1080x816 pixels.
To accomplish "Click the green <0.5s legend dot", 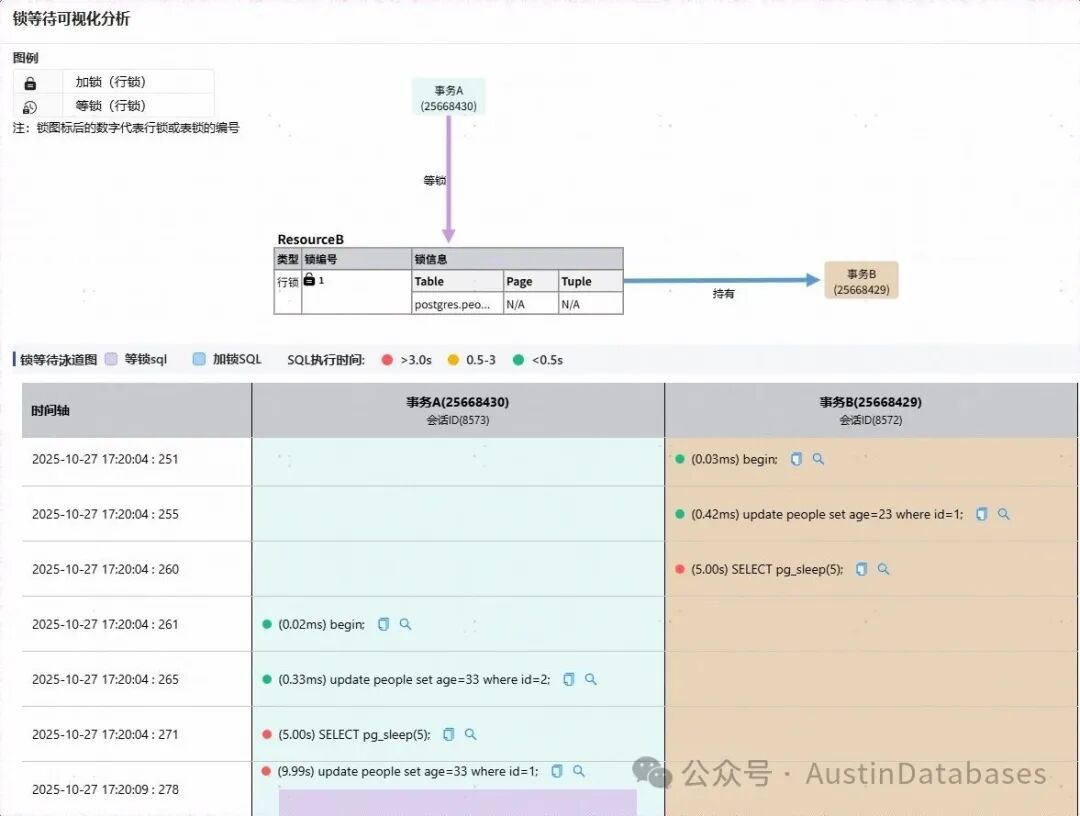I will click(x=519, y=360).
